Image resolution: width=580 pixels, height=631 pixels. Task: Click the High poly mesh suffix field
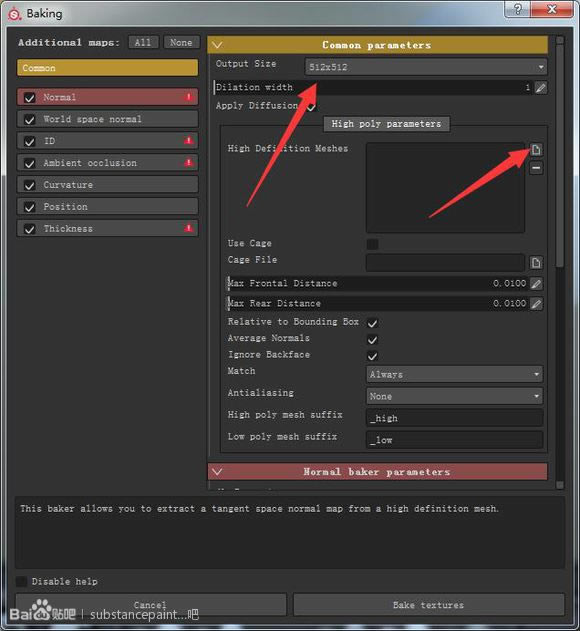tap(454, 418)
